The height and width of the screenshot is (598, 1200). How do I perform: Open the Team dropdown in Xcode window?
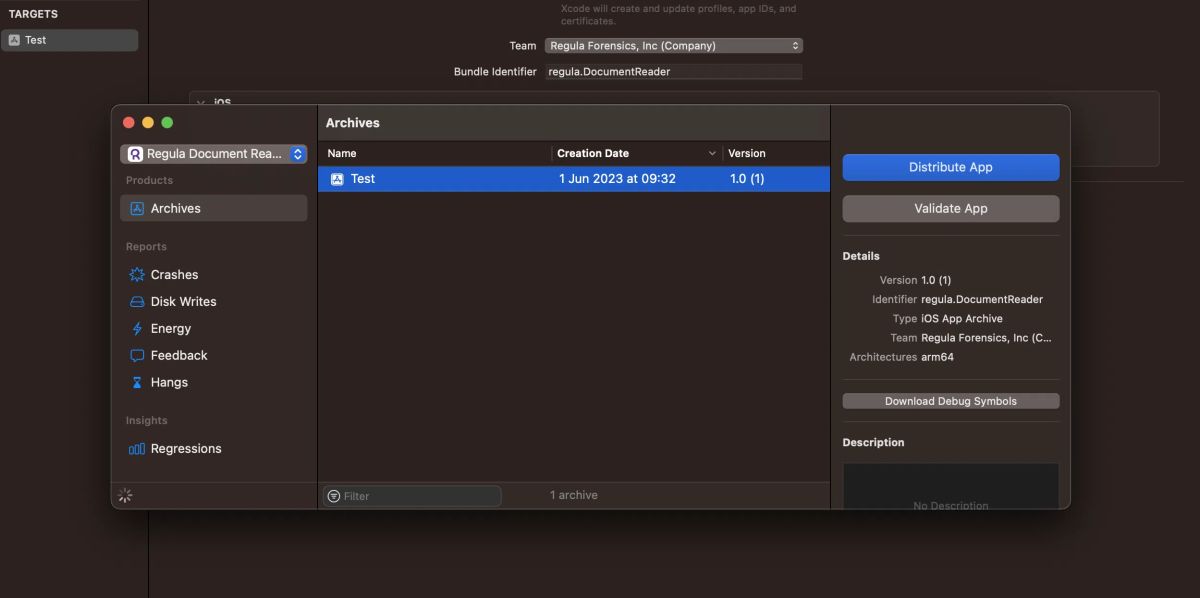tap(674, 46)
